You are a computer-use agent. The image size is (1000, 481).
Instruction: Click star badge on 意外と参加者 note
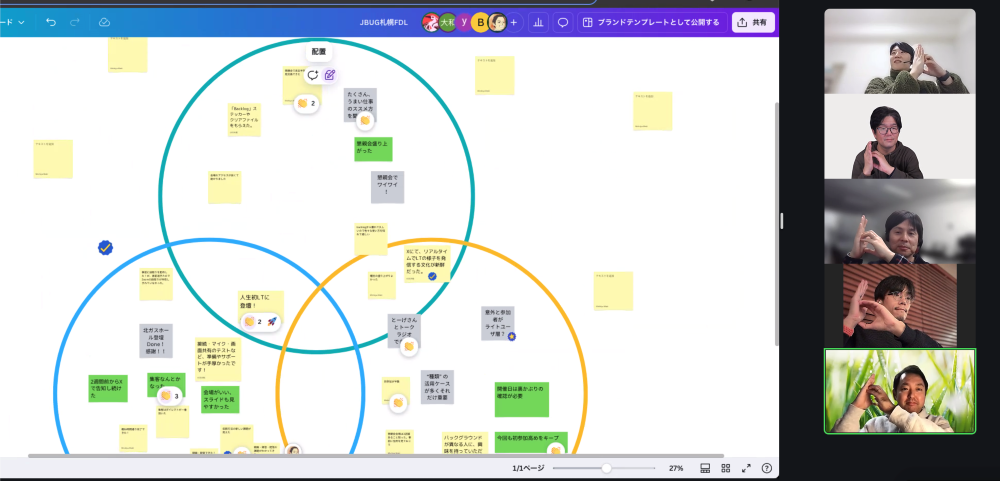[x=511, y=336]
